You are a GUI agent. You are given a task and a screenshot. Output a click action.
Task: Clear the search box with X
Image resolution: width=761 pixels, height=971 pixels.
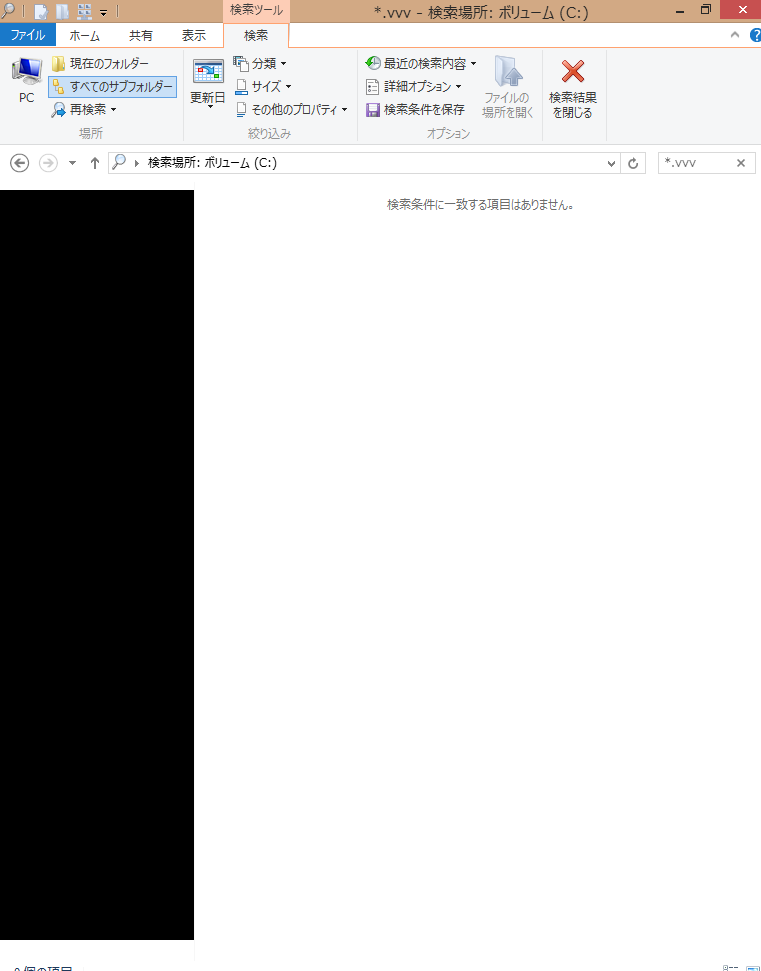[x=741, y=163]
